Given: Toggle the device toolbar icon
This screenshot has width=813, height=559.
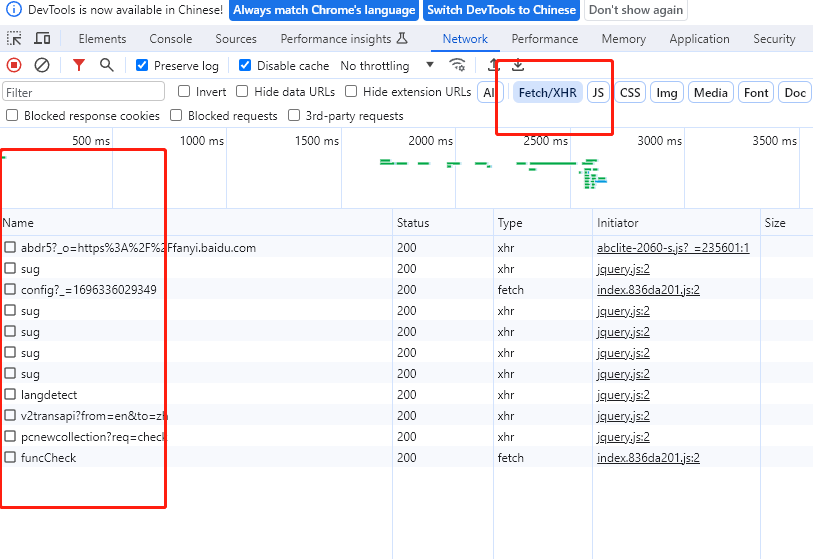Looking at the screenshot, I should click(x=42, y=39).
